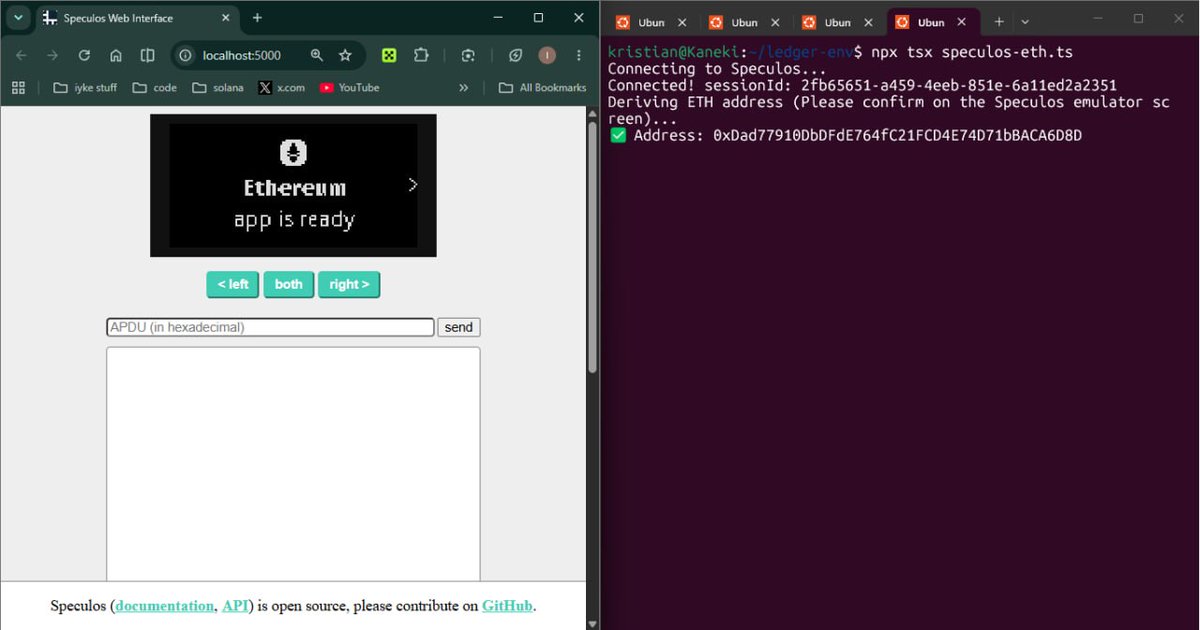1200x630 pixels.
Task: Show the hidden bookmarks overflow chevron
Action: [463, 88]
